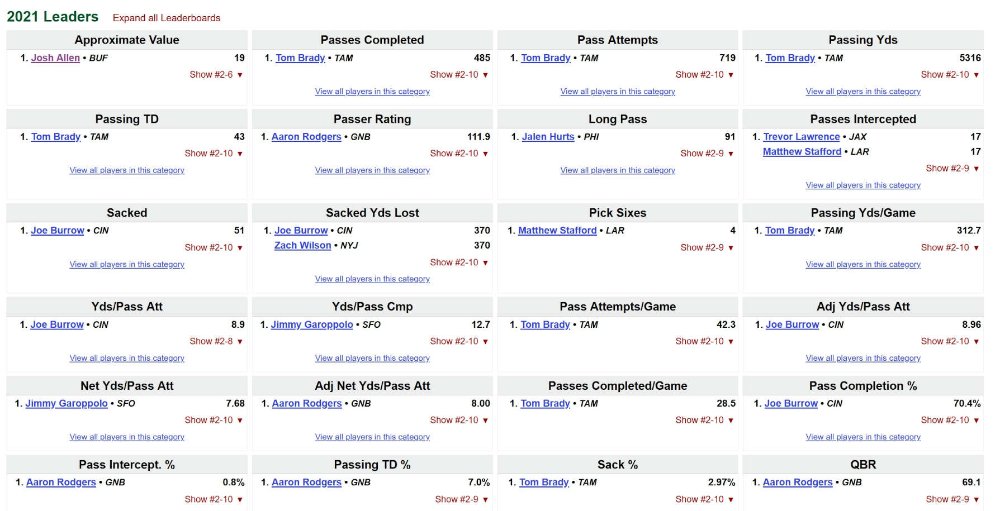View all players in Pass Attempts category

(x=617, y=92)
